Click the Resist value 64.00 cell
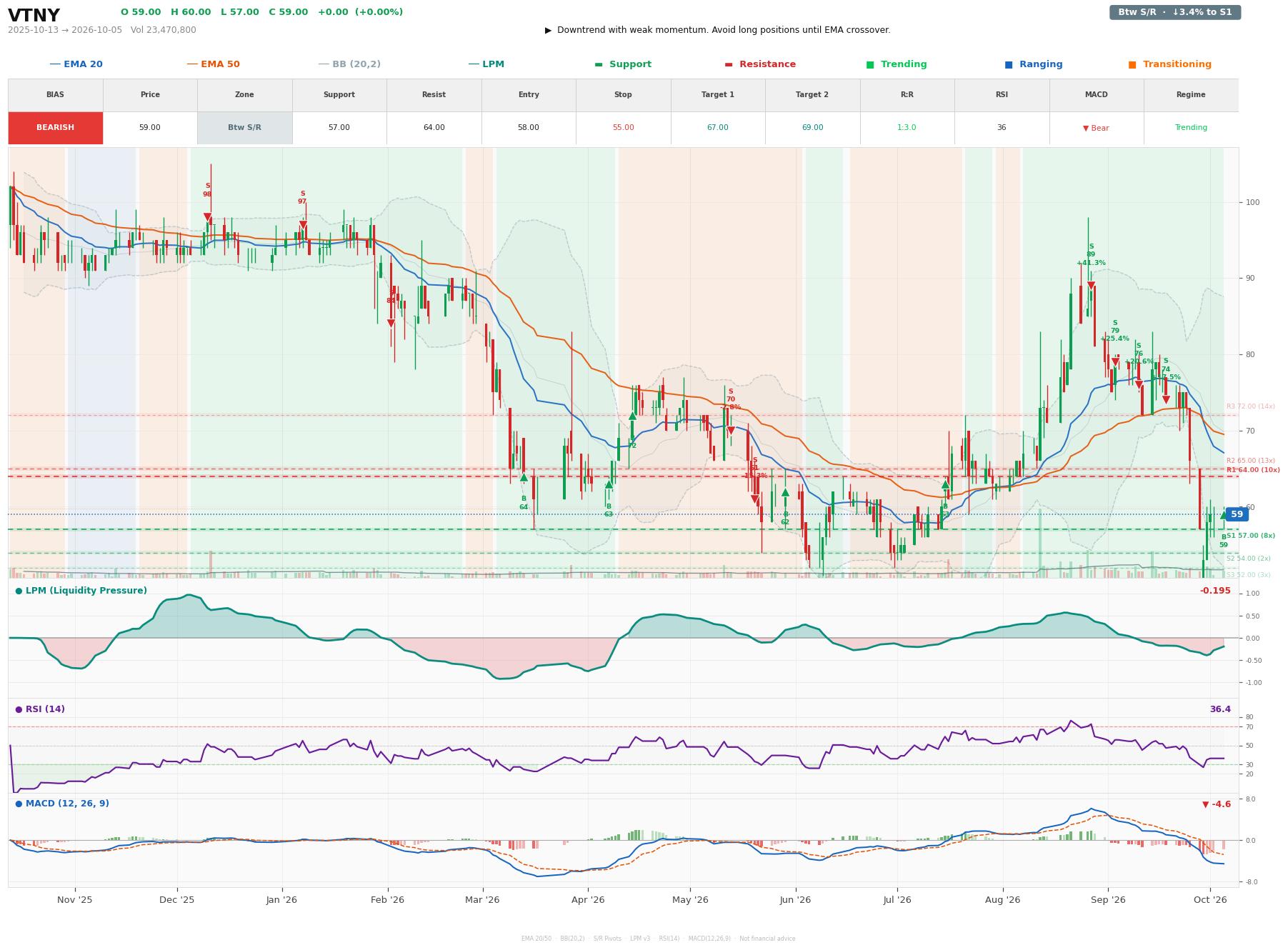1288x950 pixels. point(434,128)
